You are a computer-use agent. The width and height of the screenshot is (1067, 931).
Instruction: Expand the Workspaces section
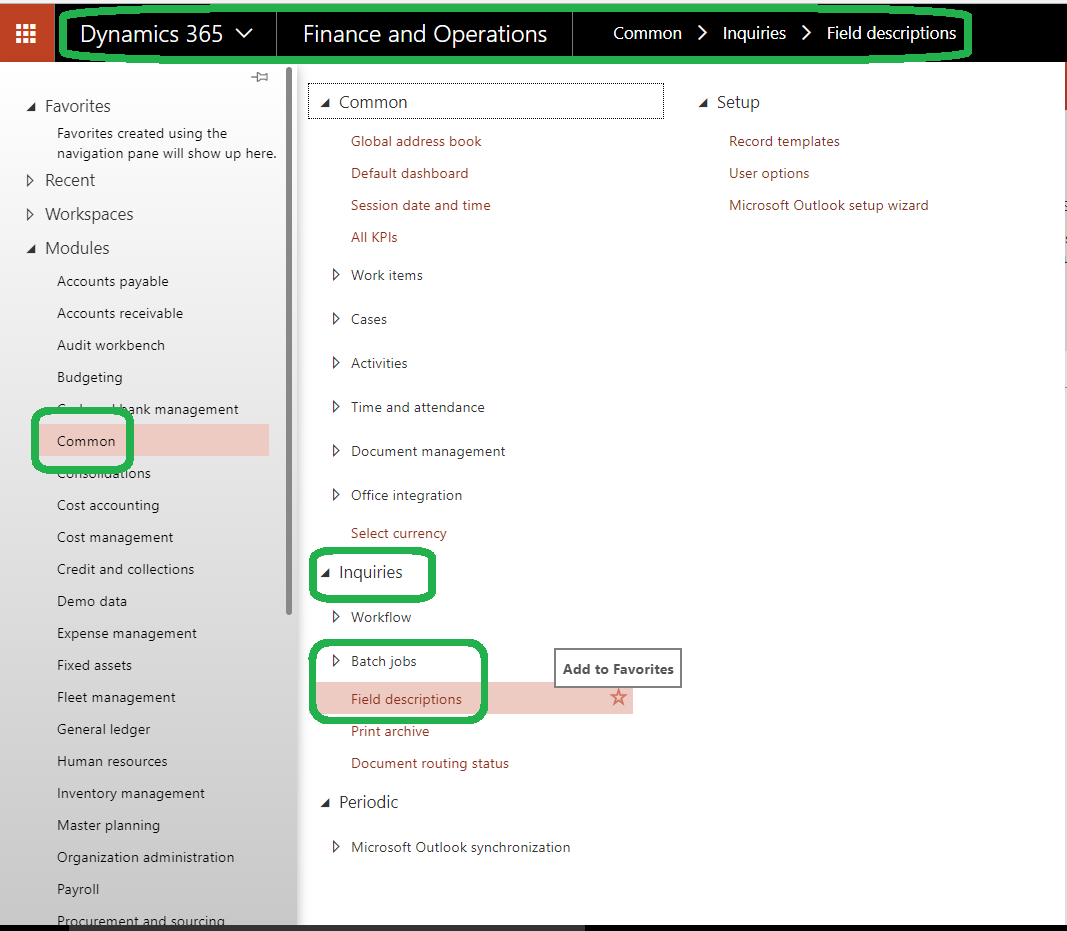pos(30,214)
